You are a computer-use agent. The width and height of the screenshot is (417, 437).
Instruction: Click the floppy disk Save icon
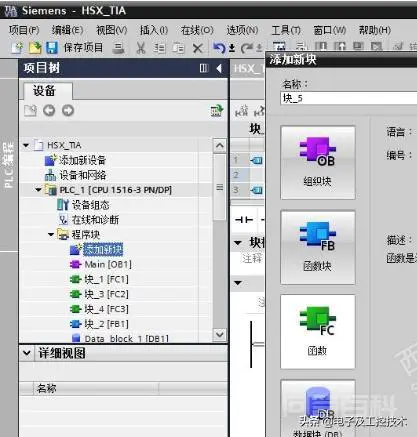pos(52,48)
